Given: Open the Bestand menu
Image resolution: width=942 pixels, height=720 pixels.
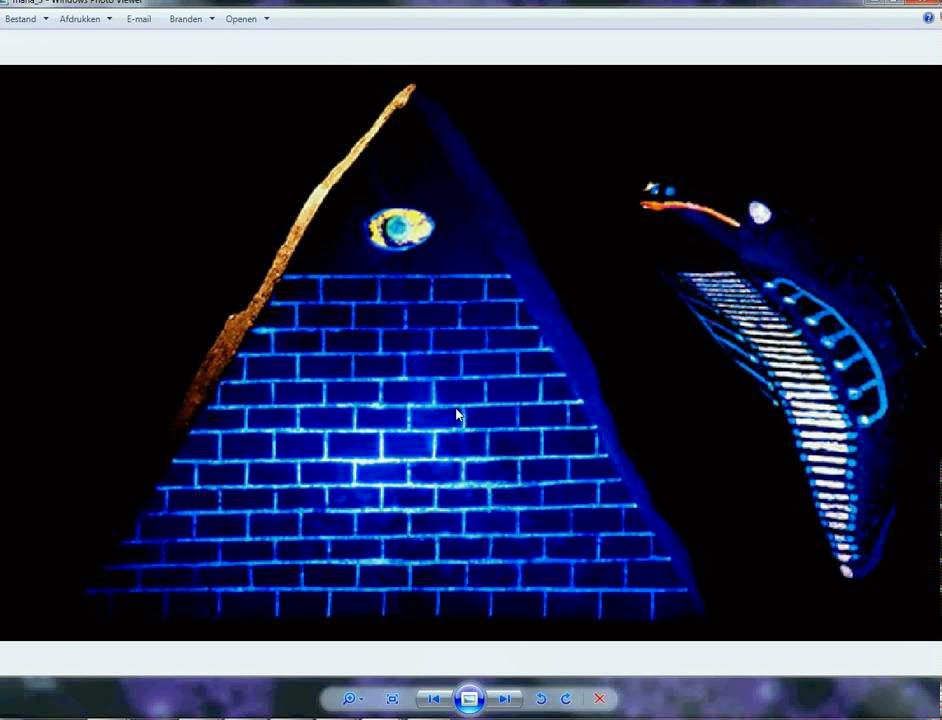Looking at the screenshot, I should pyautogui.click(x=21, y=19).
